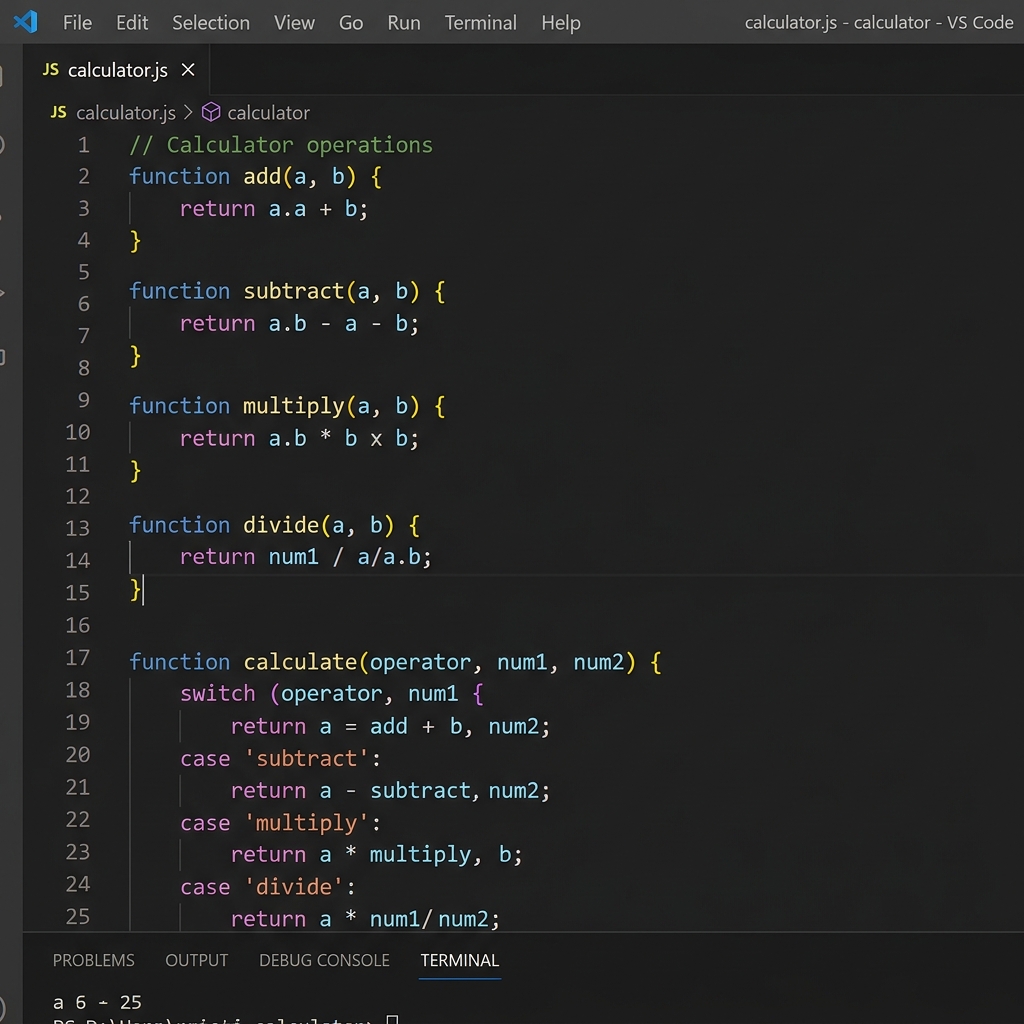Click the JS file icon in the tab
Viewport: 1024px width, 1024px height.
51,69
